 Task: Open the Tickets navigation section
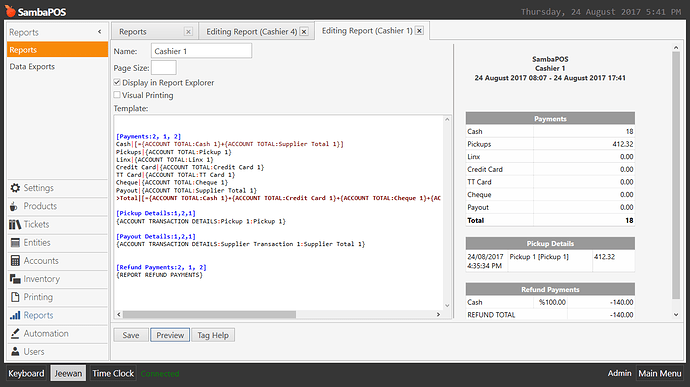[x=58, y=225]
